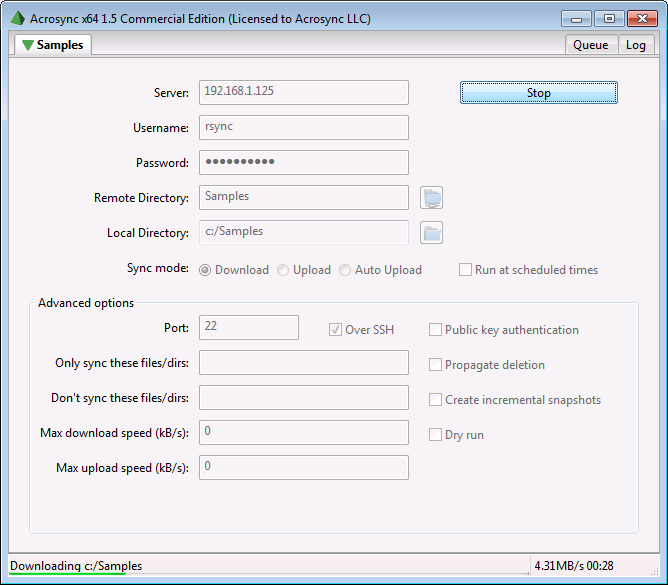668x585 pixels.
Task: Click the green triangle on Samples tab
Action: 28,45
